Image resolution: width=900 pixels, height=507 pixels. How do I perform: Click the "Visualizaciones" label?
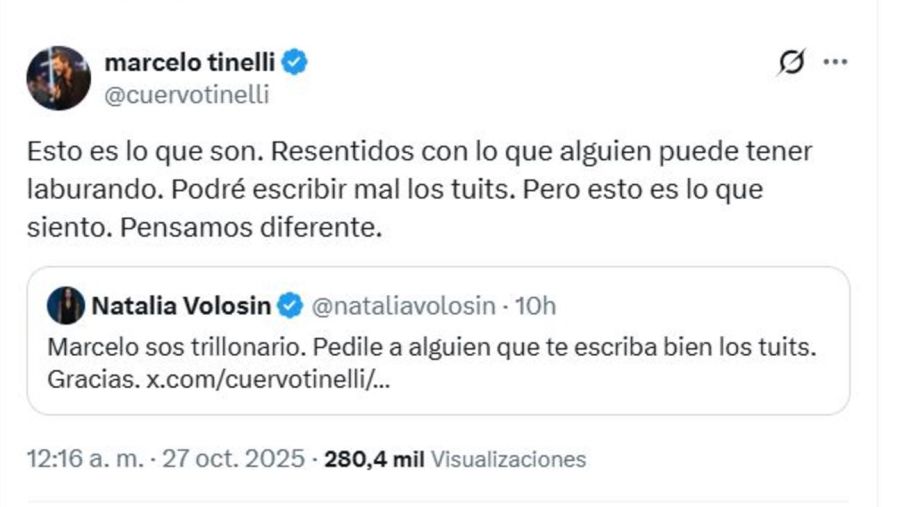coord(508,459)
